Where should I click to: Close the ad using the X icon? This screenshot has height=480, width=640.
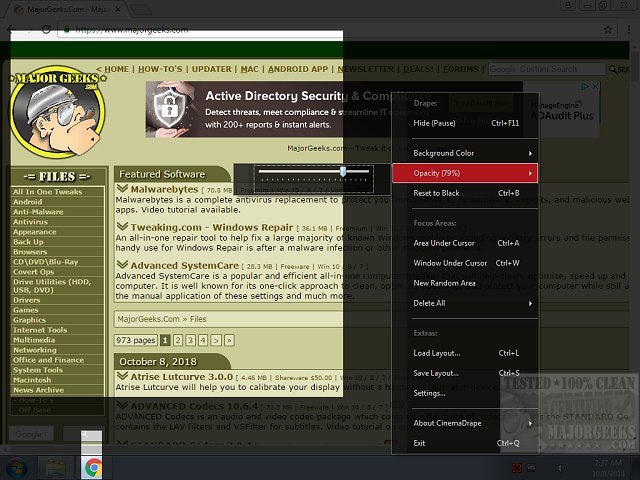coord(596,87)
